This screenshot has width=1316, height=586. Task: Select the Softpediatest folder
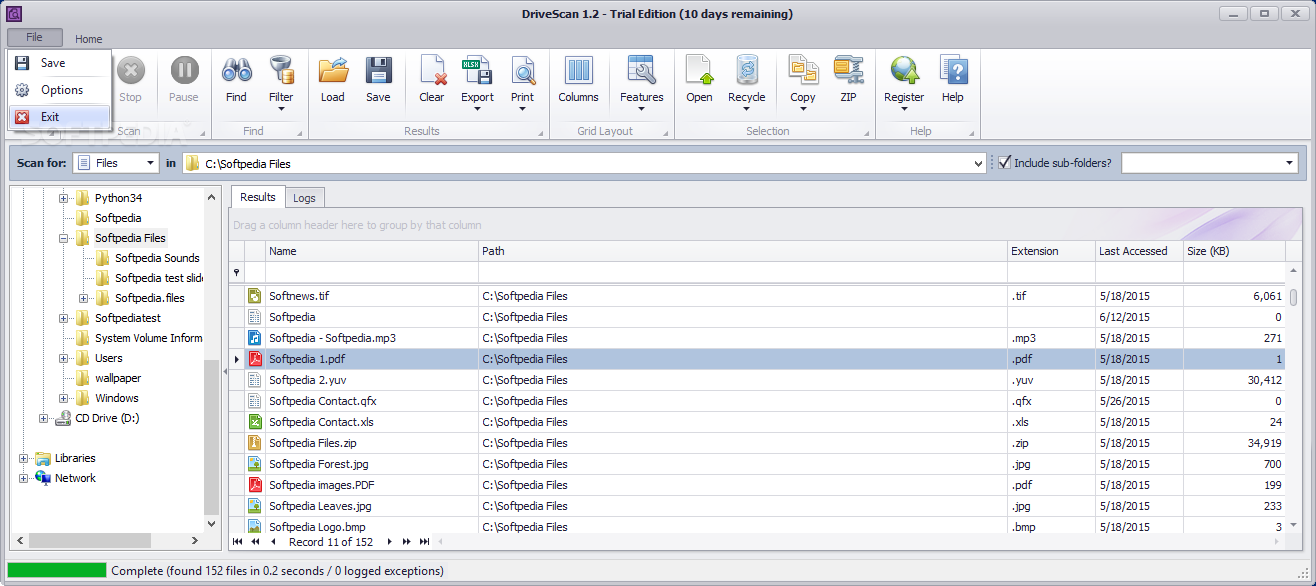(x=128, y=318)
